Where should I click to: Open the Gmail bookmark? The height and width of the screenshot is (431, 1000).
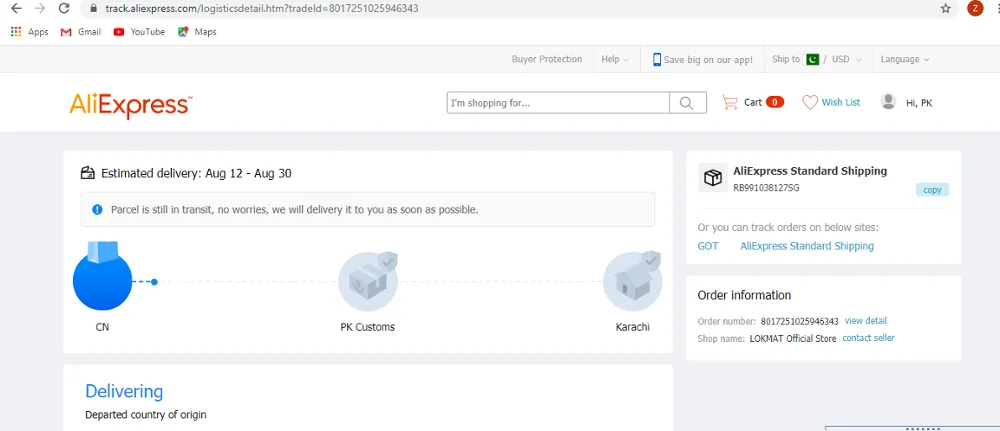click(80, 32)
